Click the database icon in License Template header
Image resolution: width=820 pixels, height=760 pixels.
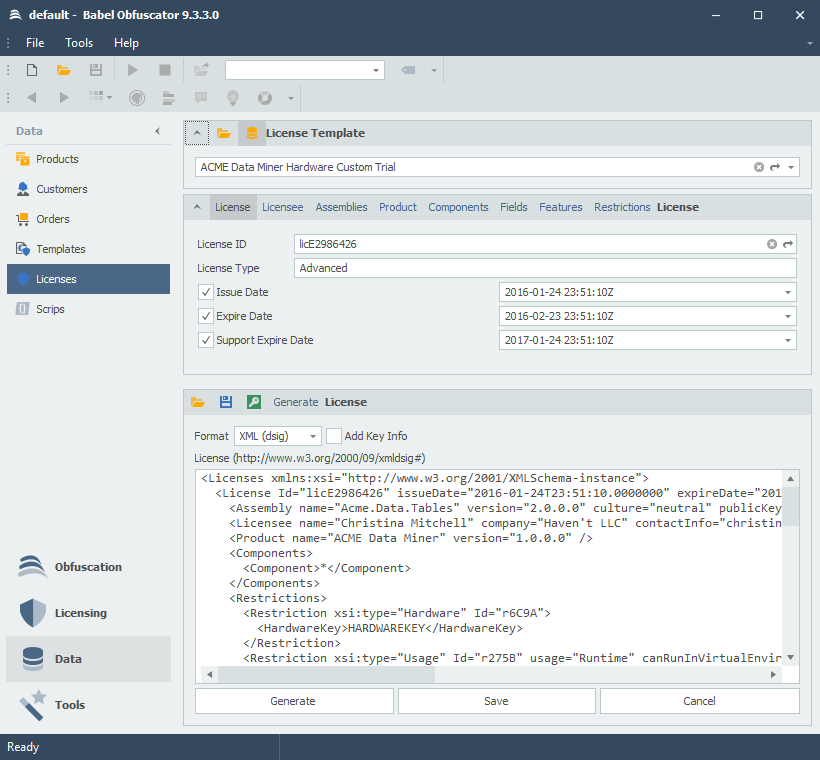click(252, 133)
